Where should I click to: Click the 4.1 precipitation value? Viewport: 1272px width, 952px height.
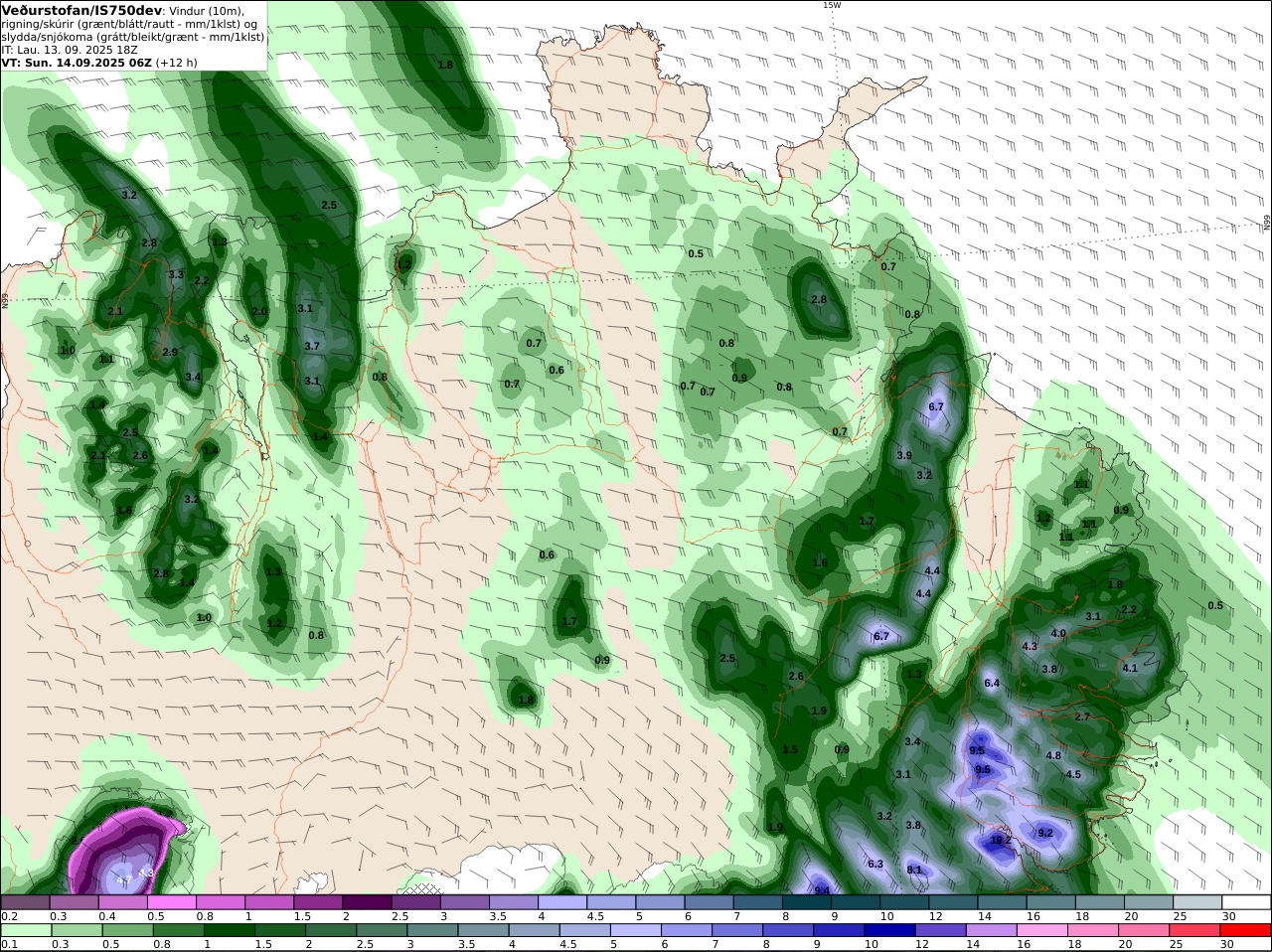(x=1130, y=669)
